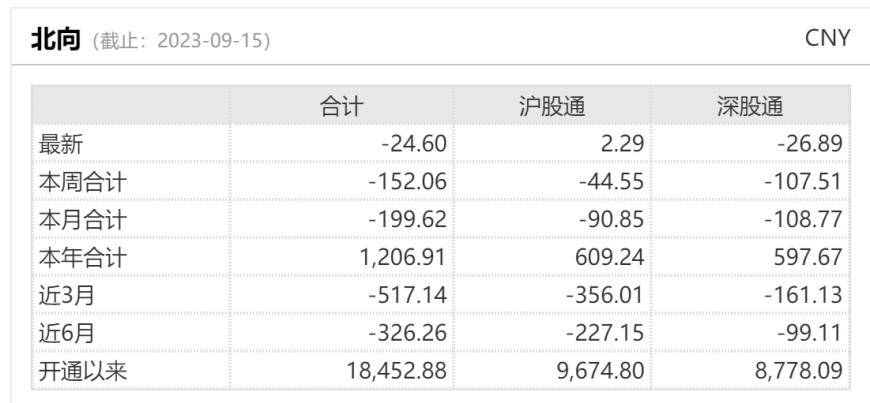Click the 深股通 weekly value -107.51
870x403 pixels.
click(802, 182)
